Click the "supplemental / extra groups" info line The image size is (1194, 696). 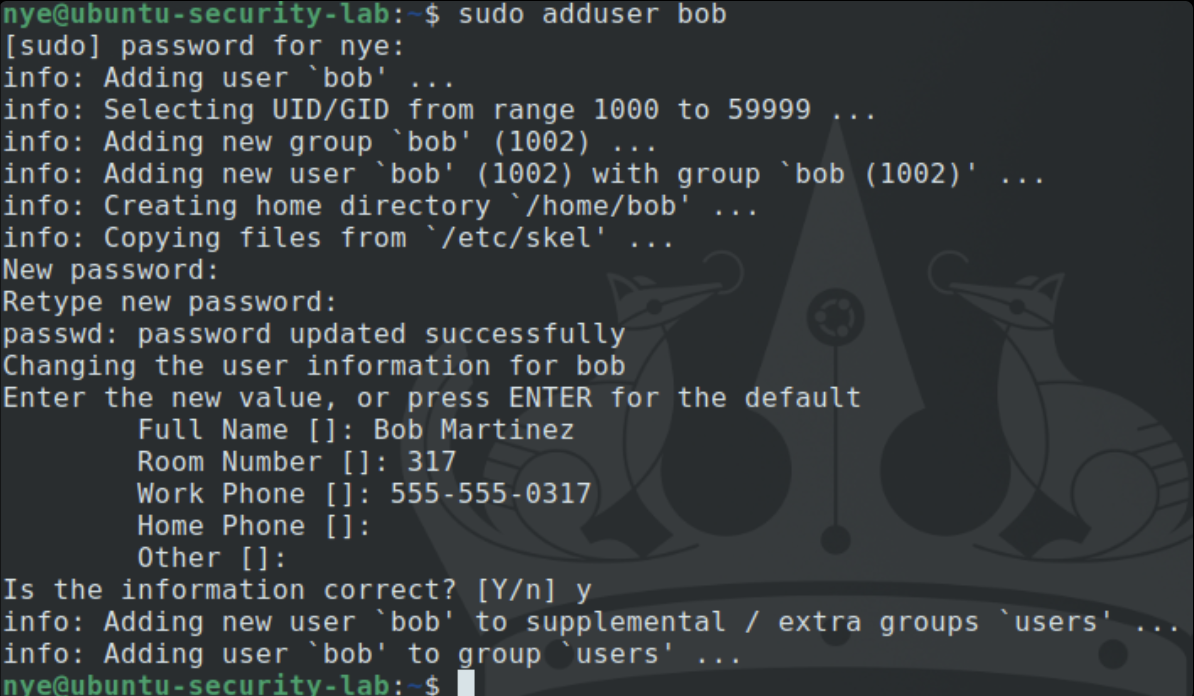pos(592,622)
